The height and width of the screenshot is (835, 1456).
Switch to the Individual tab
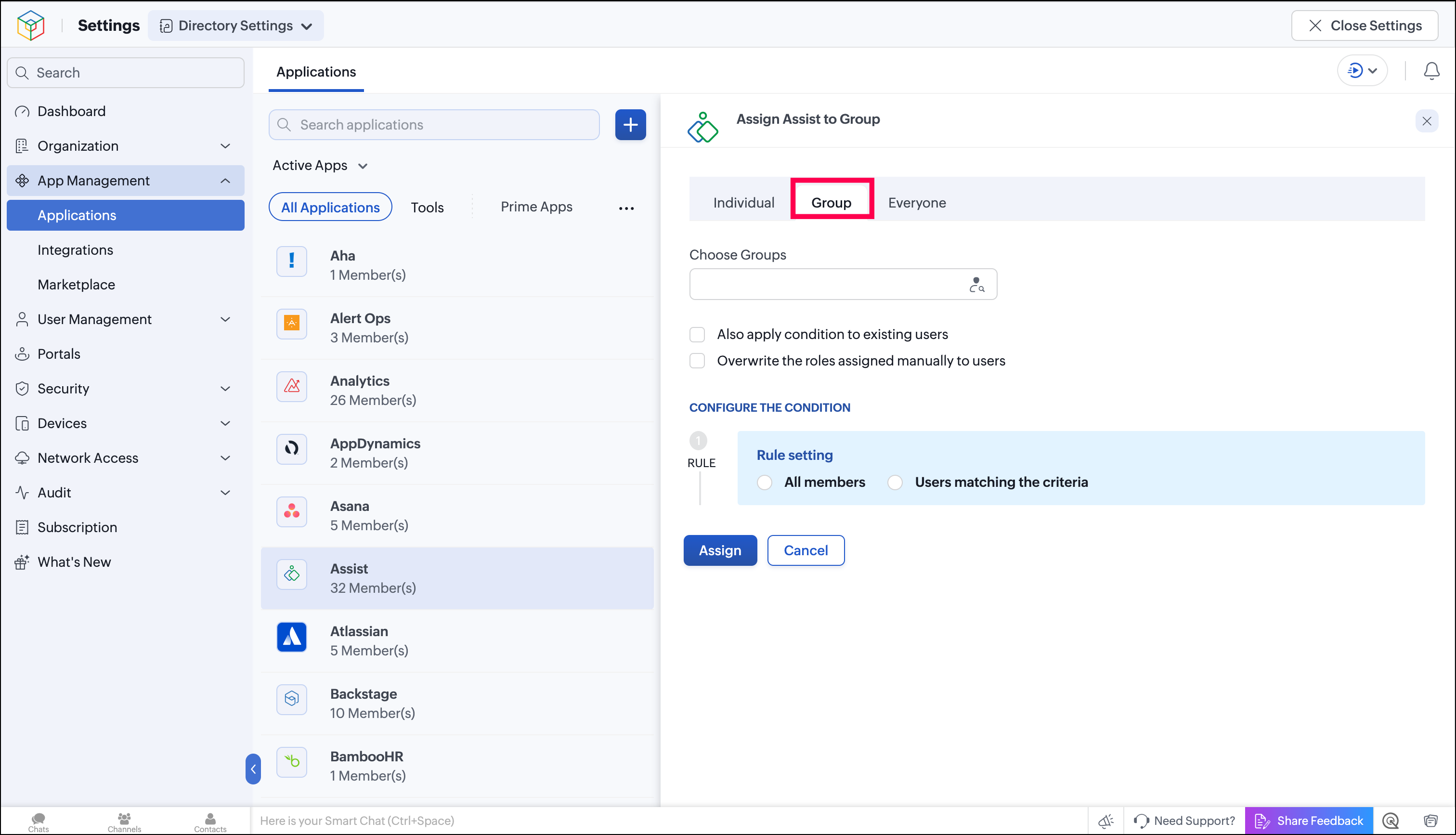click(x=743, y=202)
